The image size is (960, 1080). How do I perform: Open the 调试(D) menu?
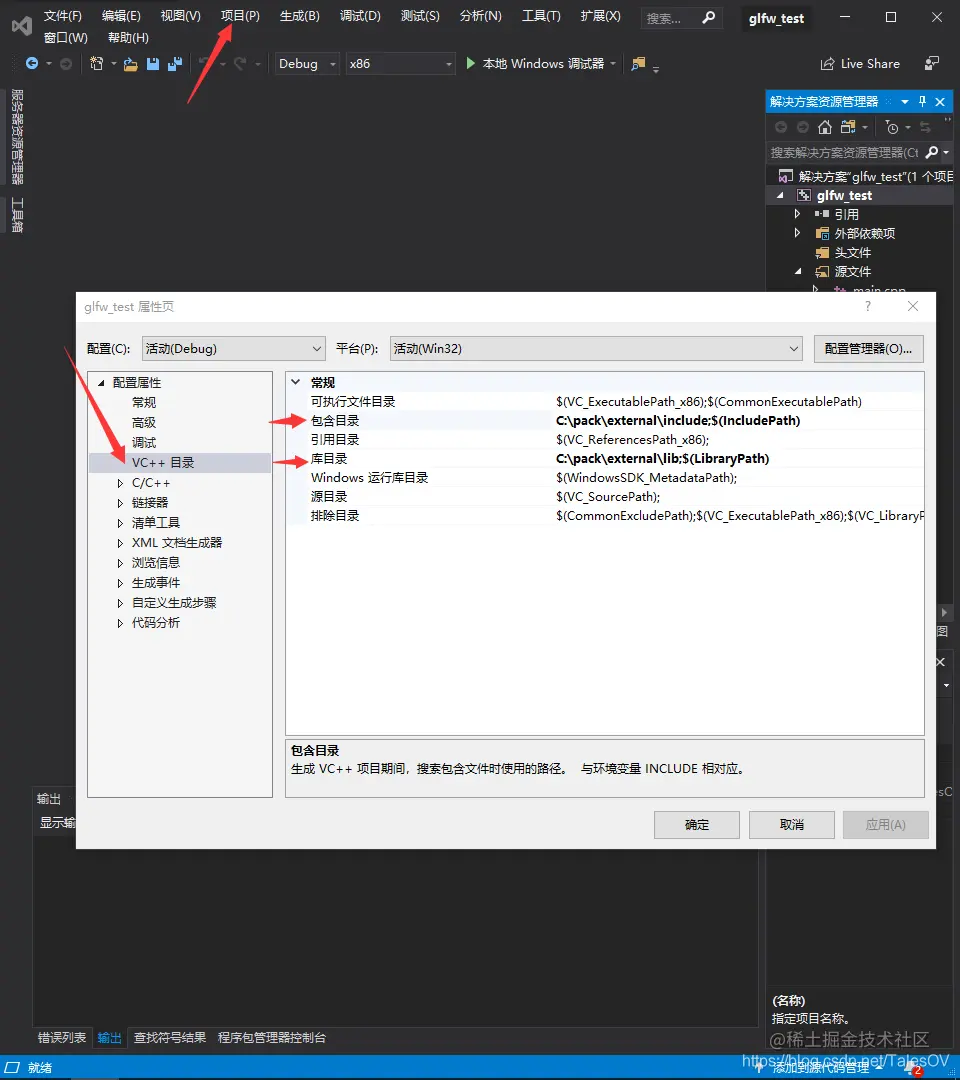coord(360,15)
